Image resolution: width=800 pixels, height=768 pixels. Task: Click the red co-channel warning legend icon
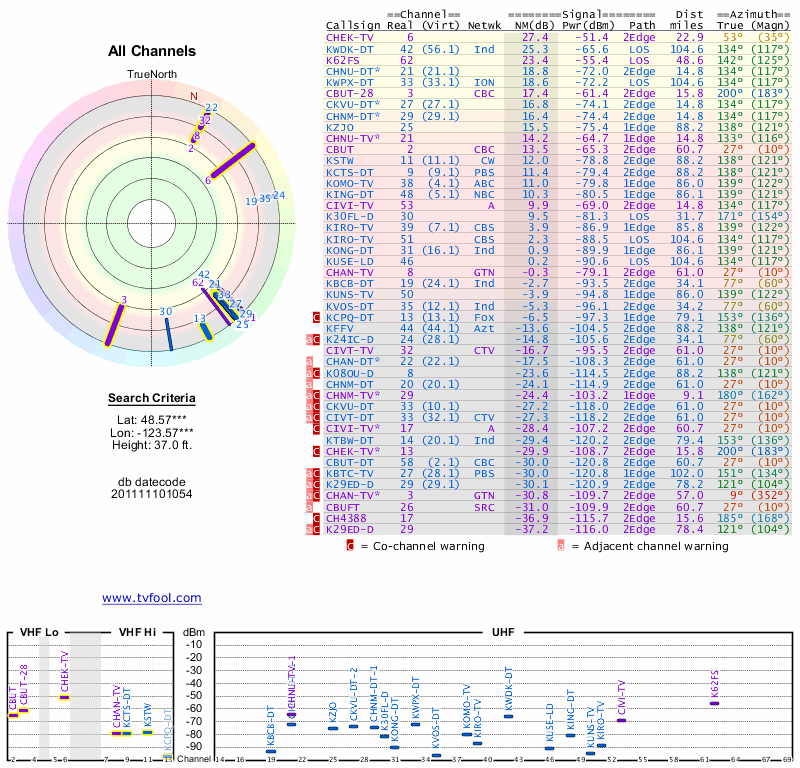tap(349, 546)
